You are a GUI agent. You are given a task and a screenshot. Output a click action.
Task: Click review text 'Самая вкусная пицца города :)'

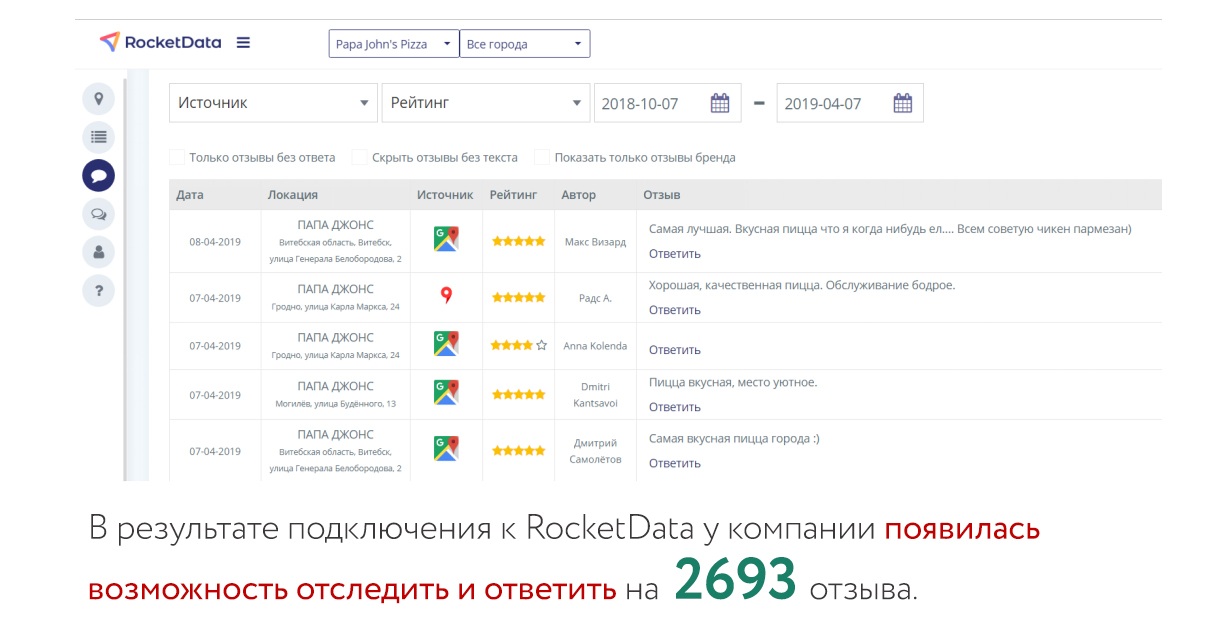pyautogui.click(x=734, y=438)
